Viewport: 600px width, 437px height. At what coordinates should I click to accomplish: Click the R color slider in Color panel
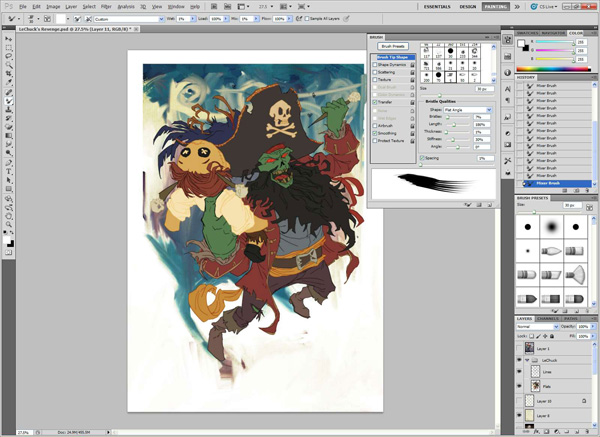(555, 42)
